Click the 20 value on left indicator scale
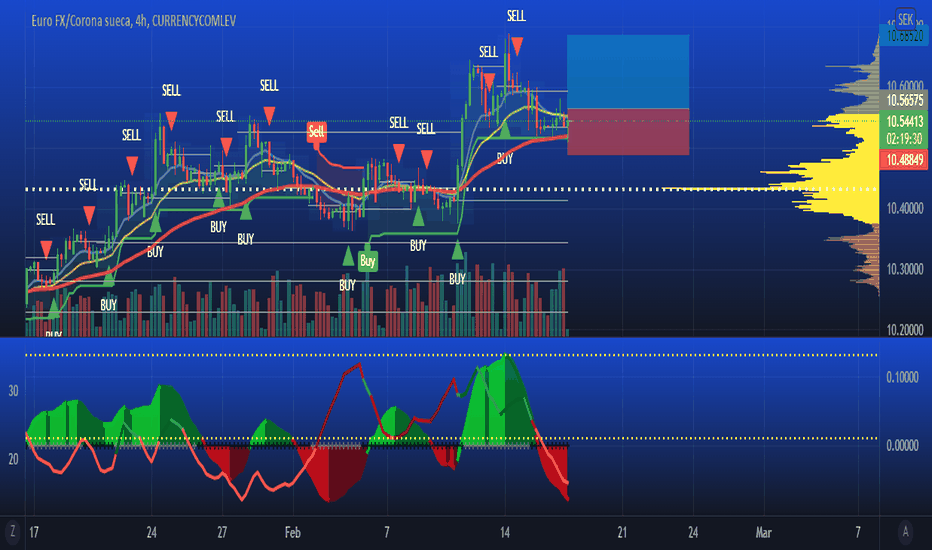The image size is (932, 550). click(x=13, y=459)
